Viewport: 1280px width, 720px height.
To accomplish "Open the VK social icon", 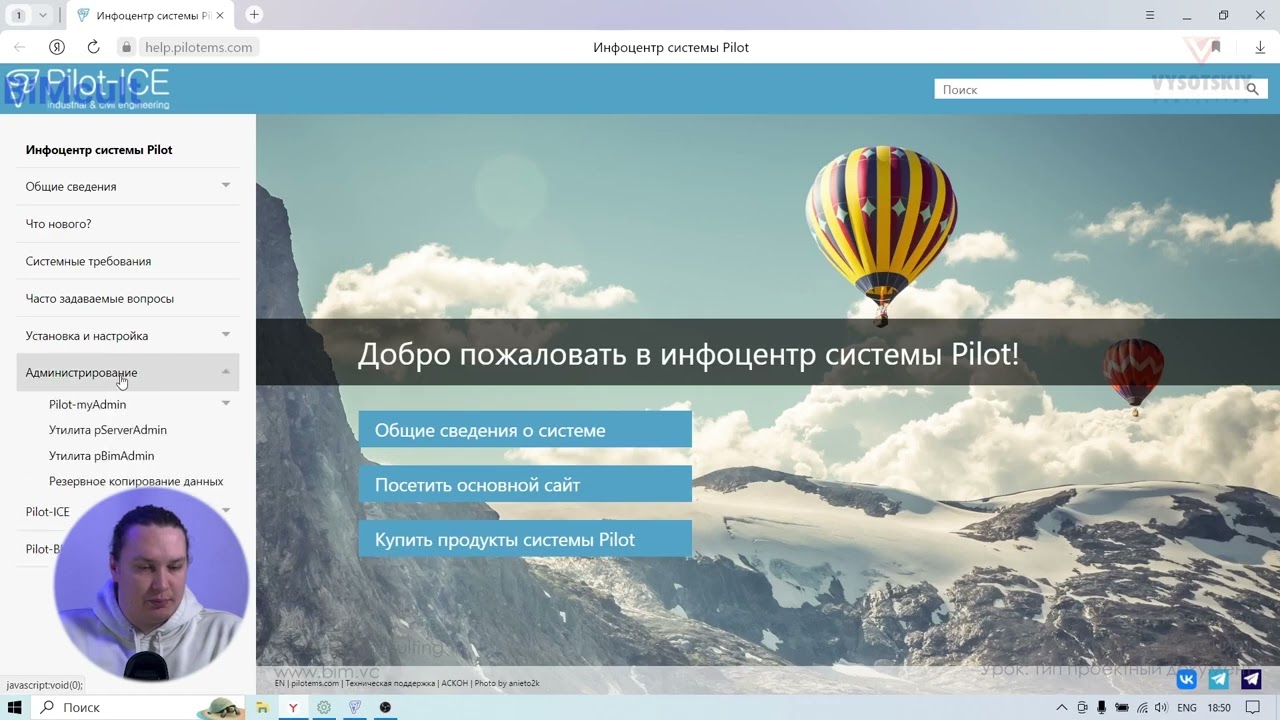I will pyautogui.click(x=1187, y=680).
